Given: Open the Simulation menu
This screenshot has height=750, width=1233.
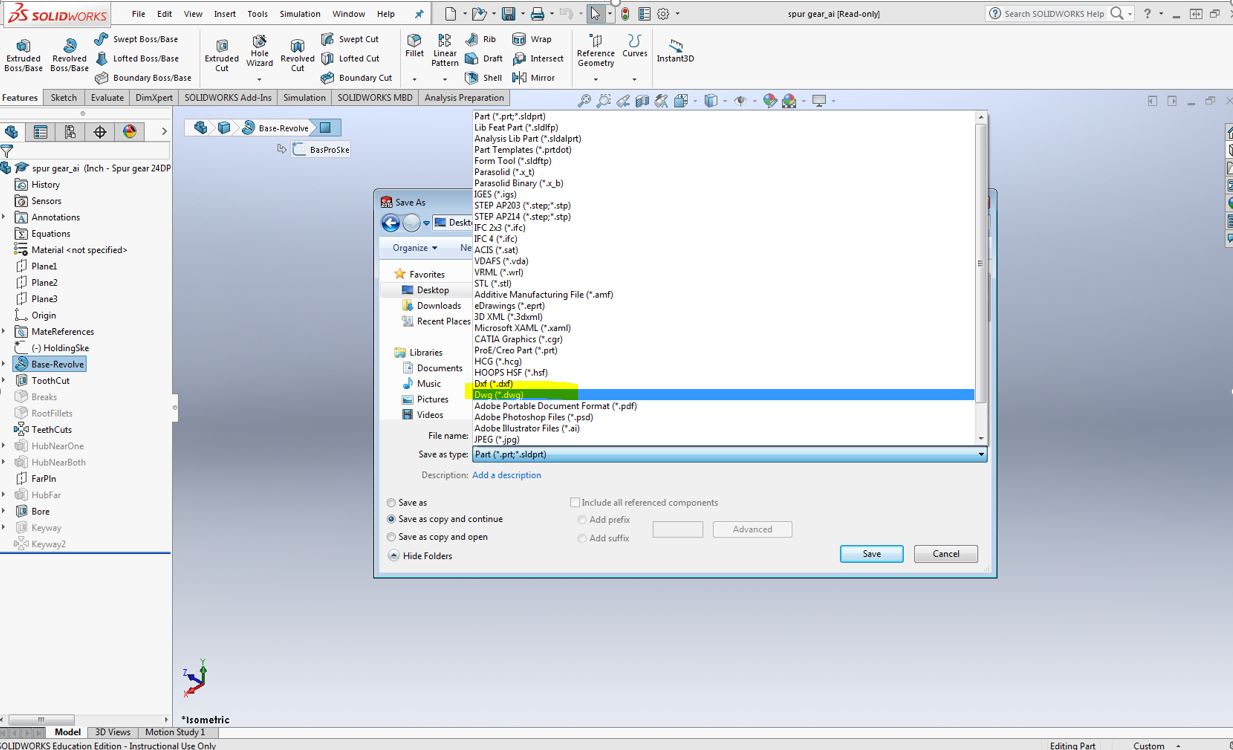Looking at the screenshot, I should click(300, 14).
